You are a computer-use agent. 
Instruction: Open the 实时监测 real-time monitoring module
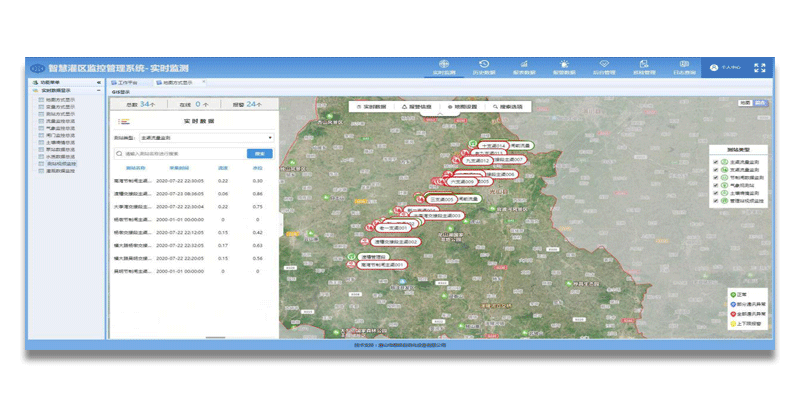pyautogui.click(x=444, y=67)
